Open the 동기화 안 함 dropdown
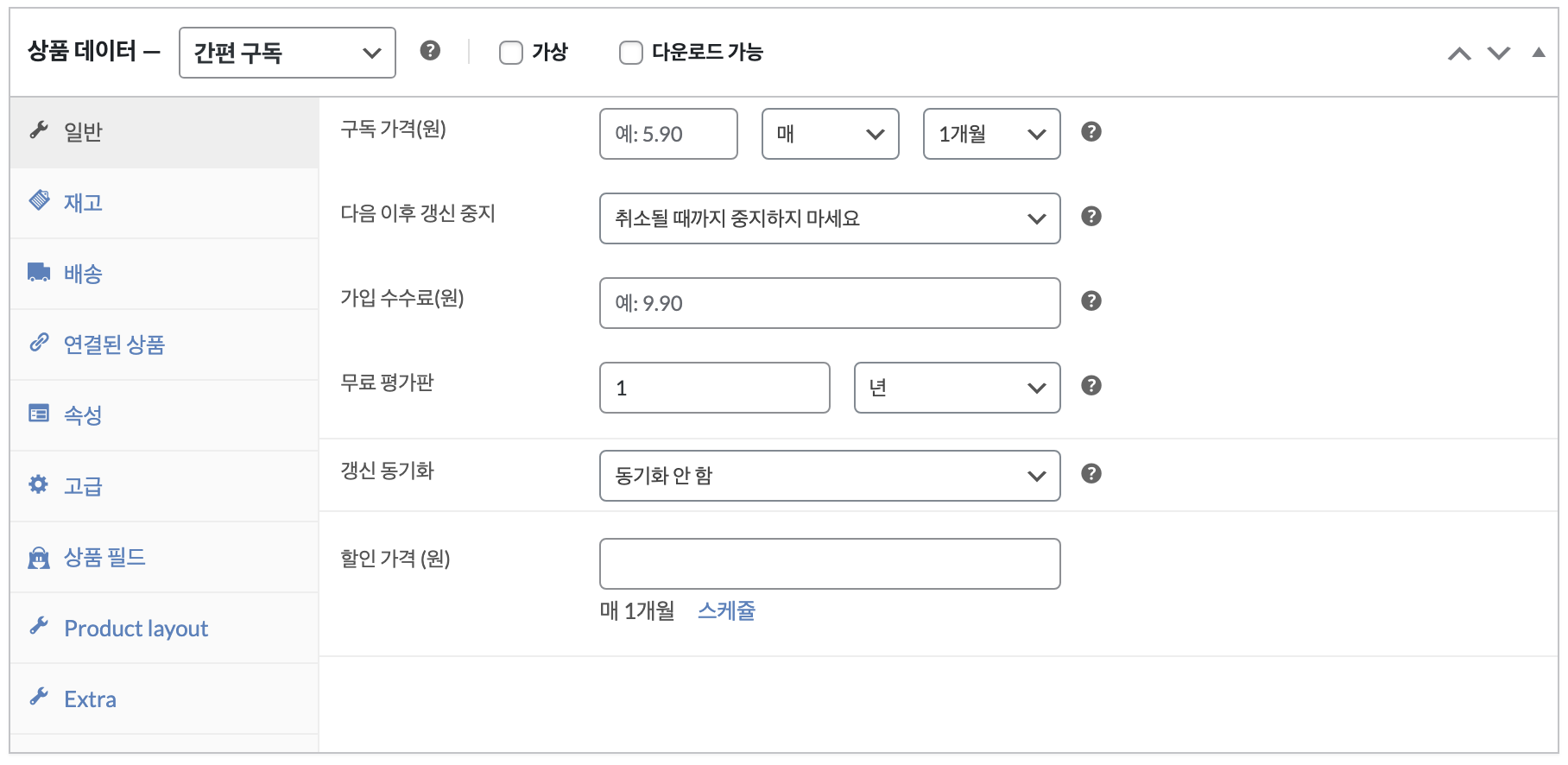Image resolution: width=1568 pixels, height=765 pixels. [x=830, y=476]
